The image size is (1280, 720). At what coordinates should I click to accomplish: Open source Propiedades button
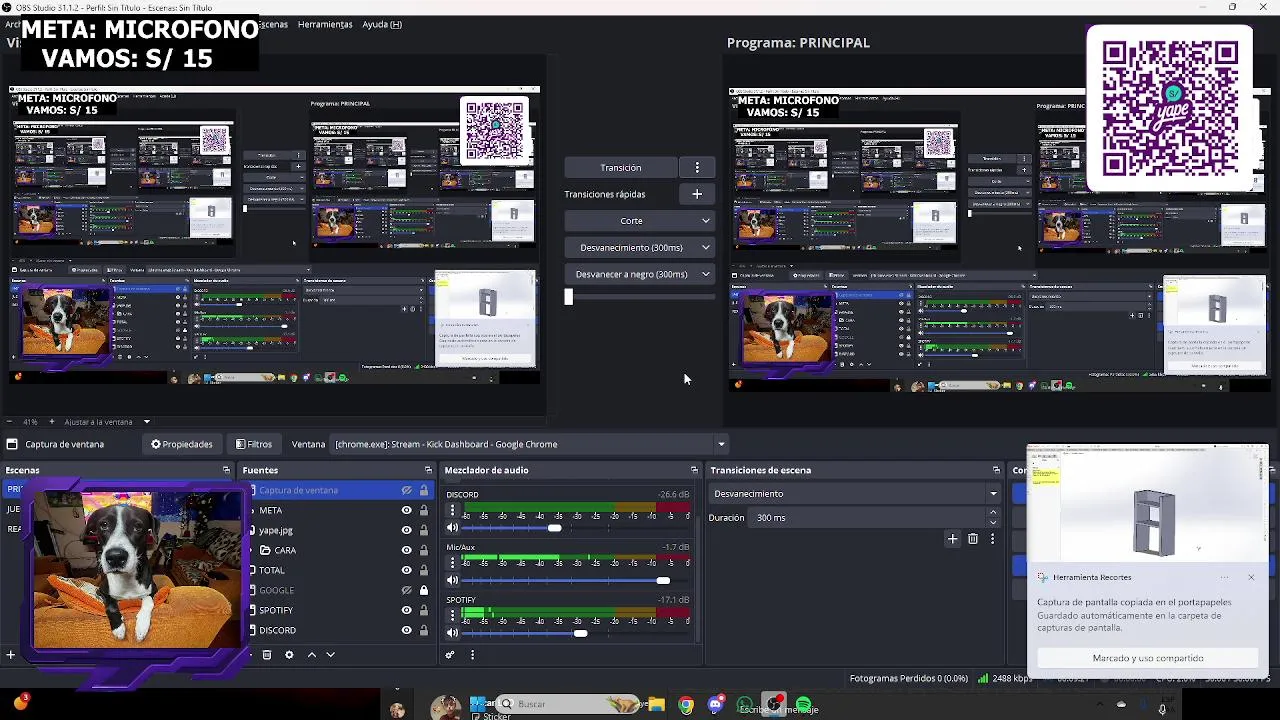[182, 444]
